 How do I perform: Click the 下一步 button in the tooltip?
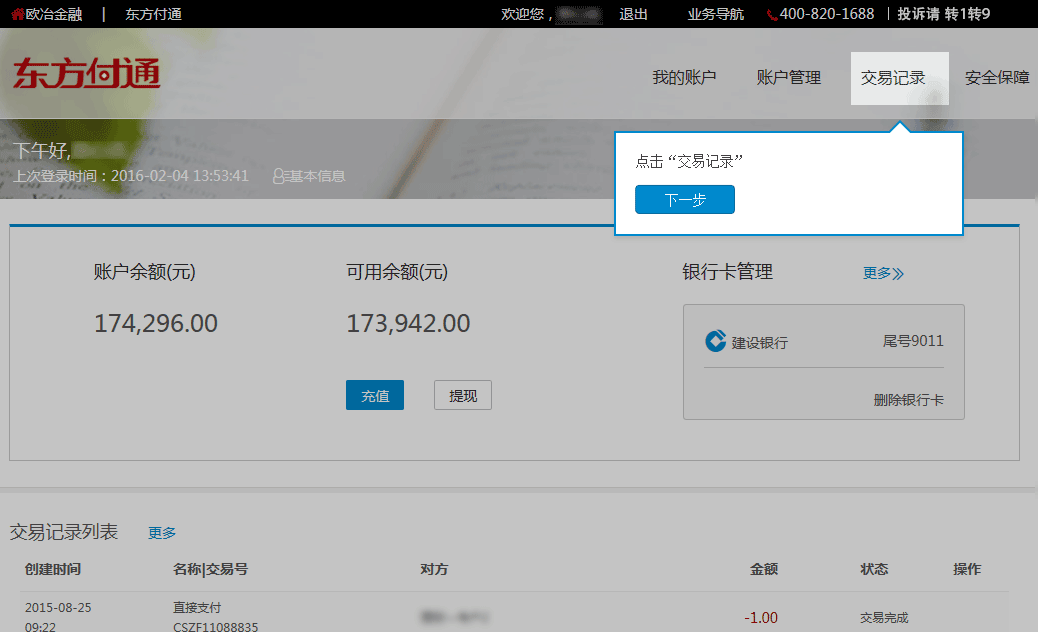pyautogui.click(x=684, y=199)
